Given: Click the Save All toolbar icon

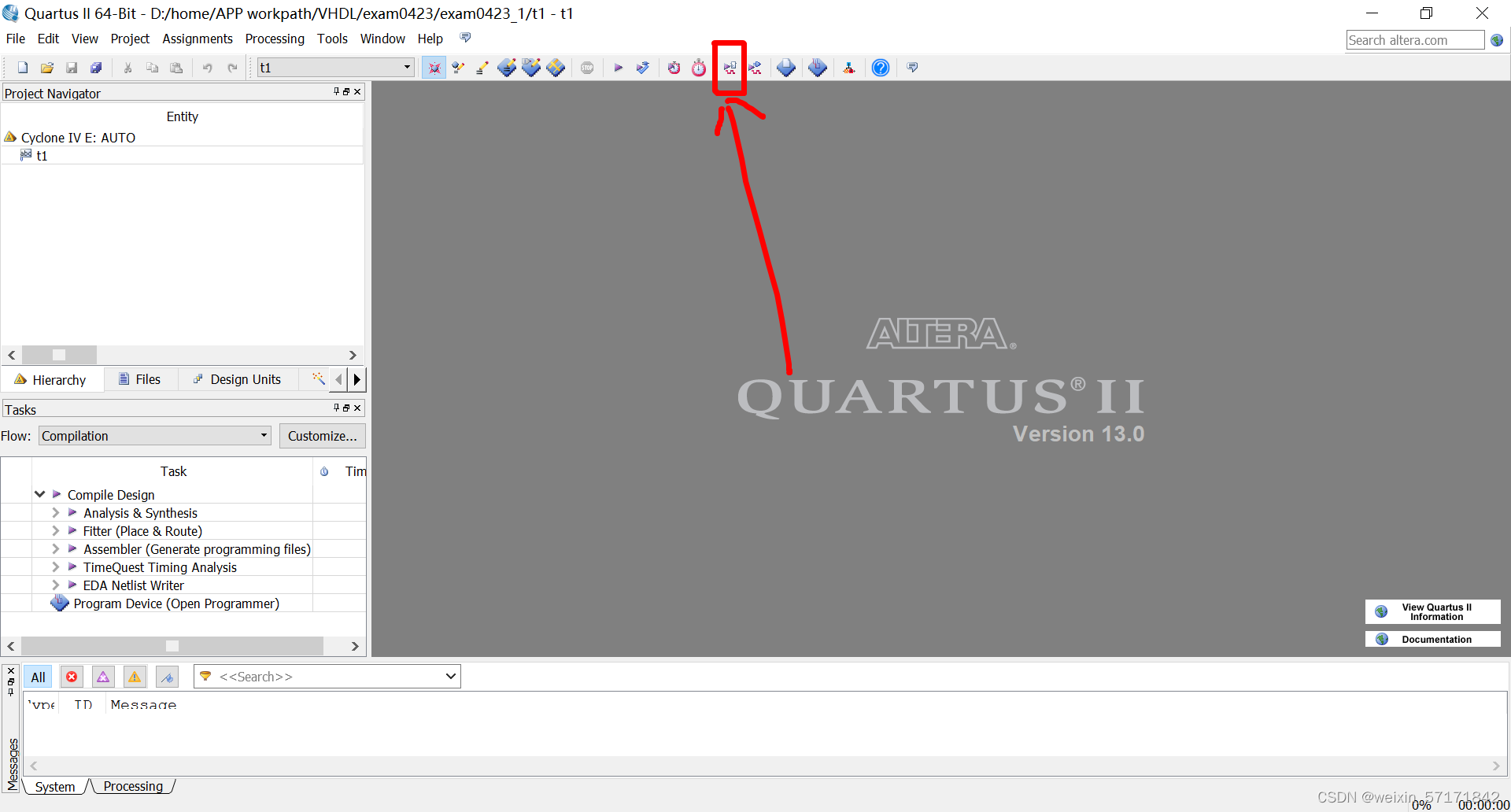Looking at the screenshot, I should click(96, 68).
